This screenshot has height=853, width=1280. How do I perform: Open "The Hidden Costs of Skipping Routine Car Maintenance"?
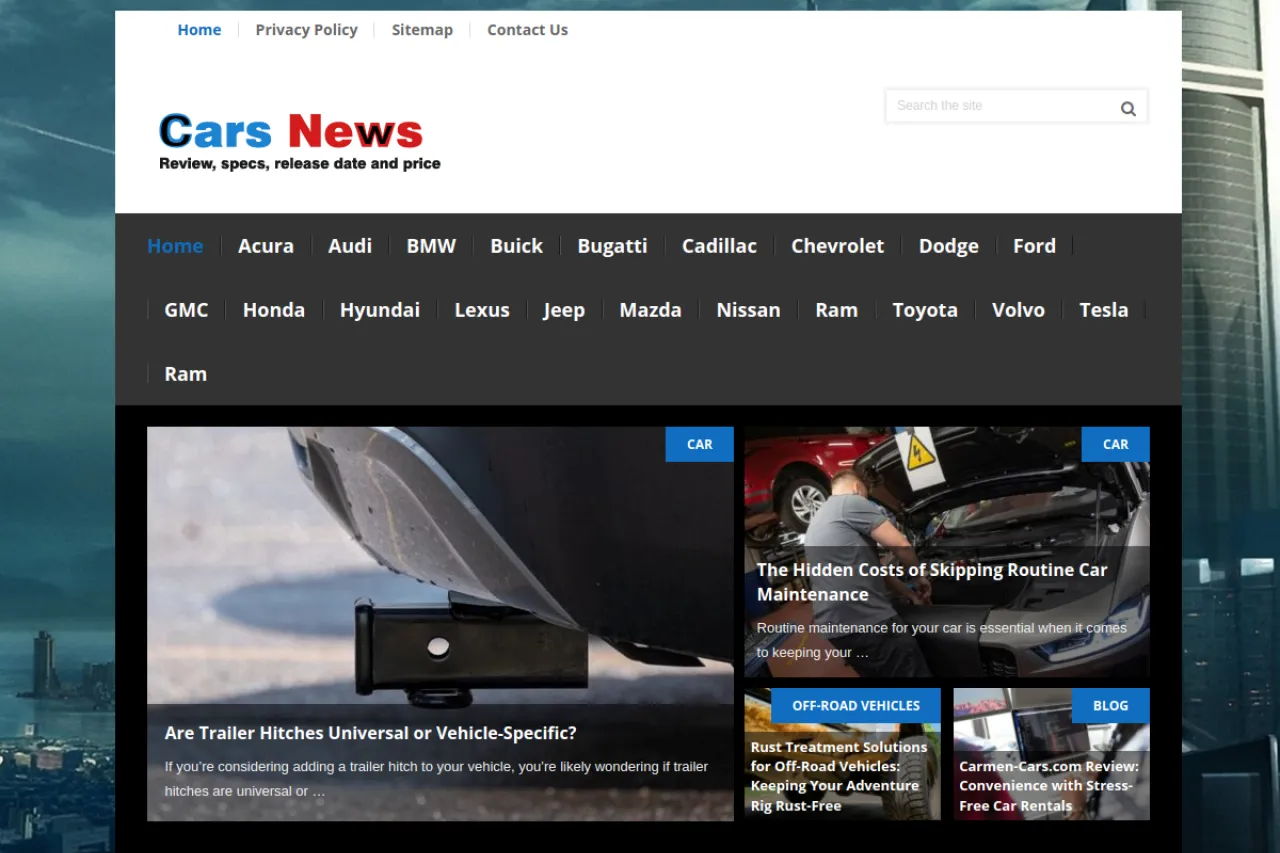point(932,582)
